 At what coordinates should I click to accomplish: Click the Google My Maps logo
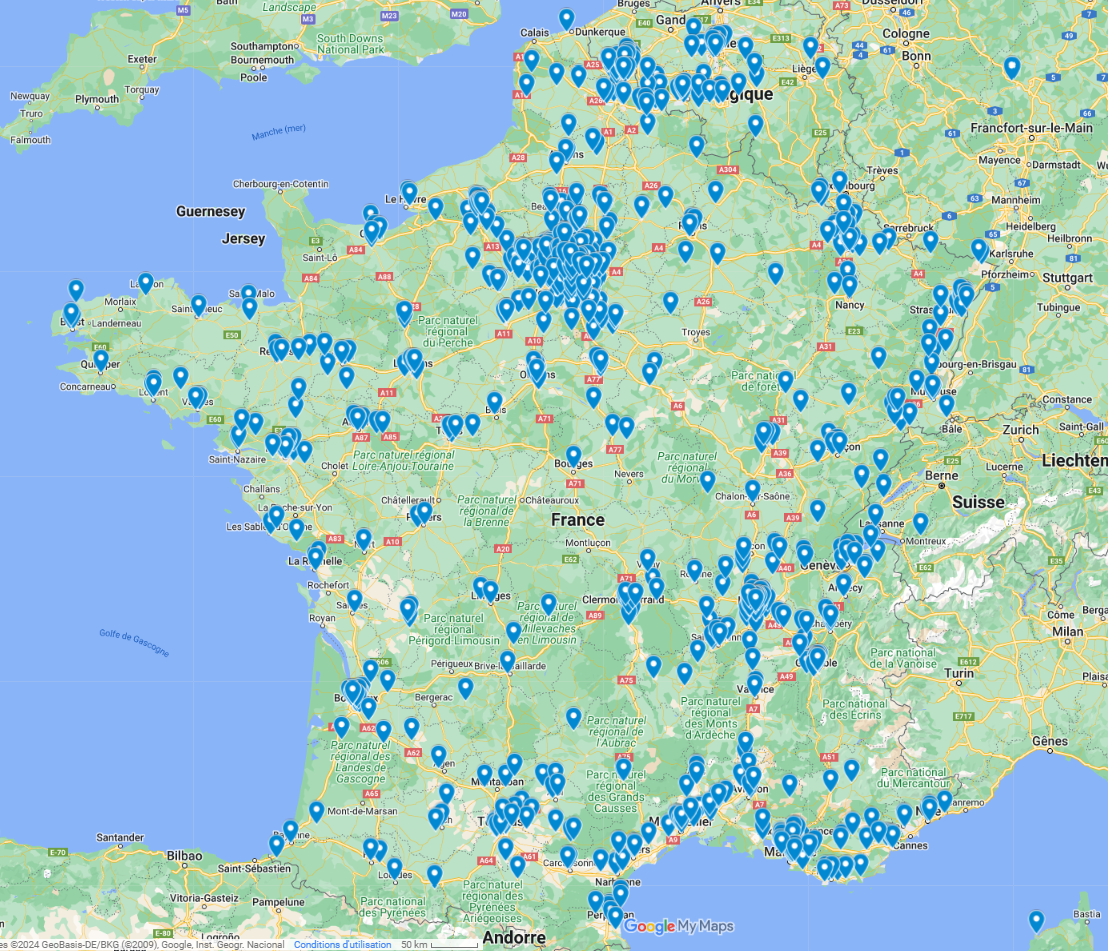pyautogui.click(x=678, y=926)
